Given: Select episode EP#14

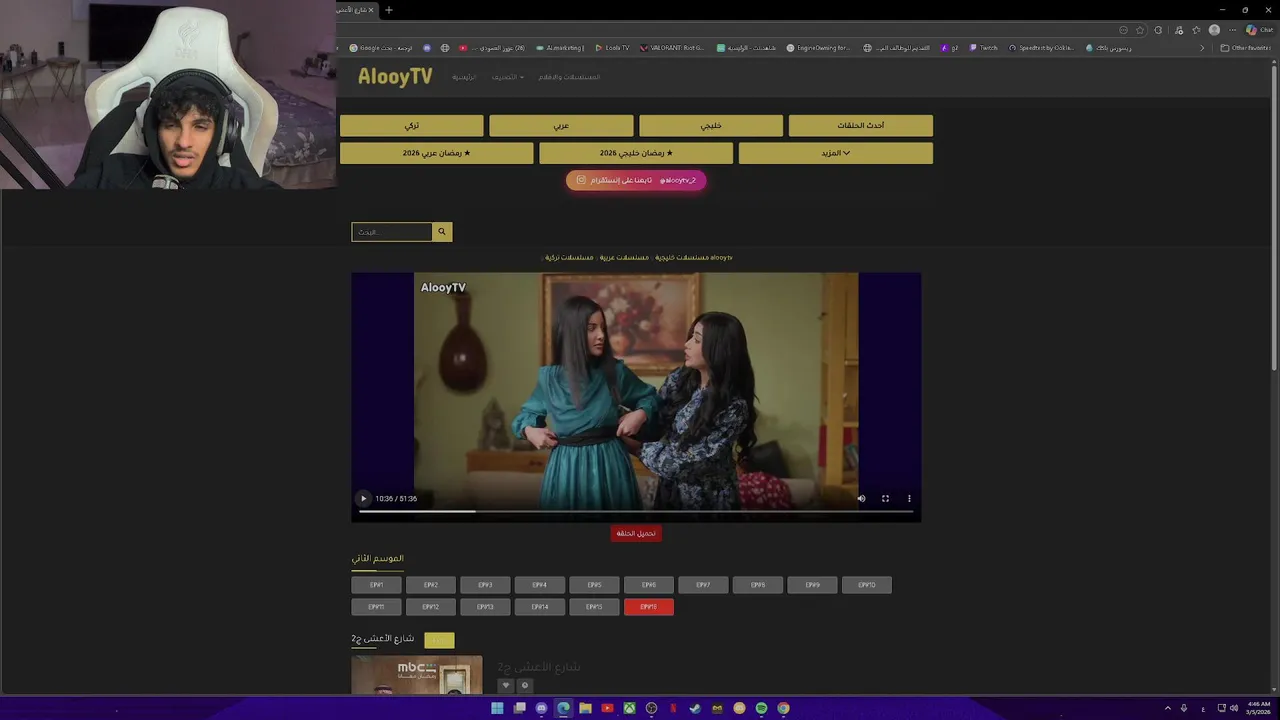Looking at the screenshot, I should click(x=539, y=607).
